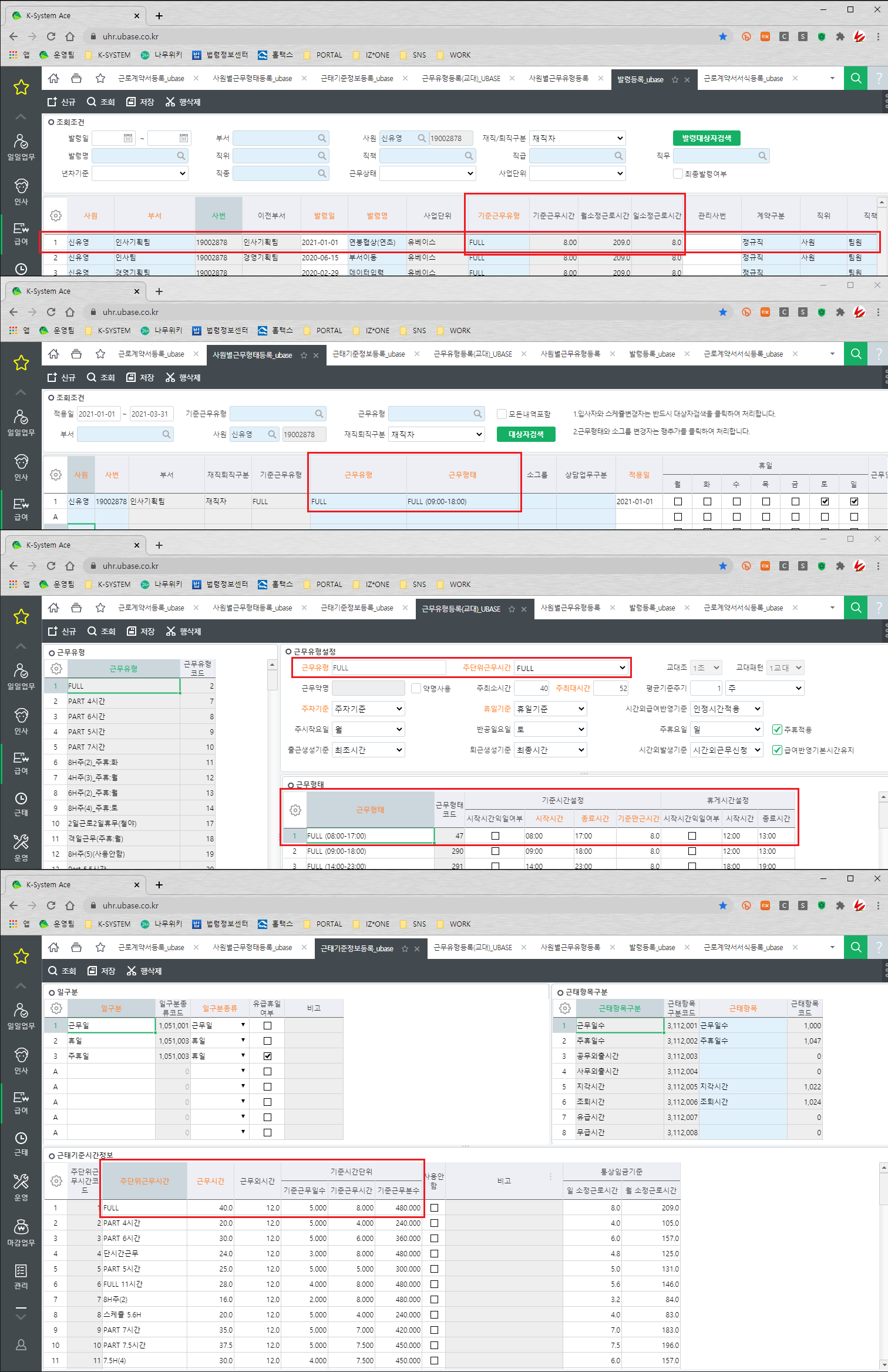Click scroll-up arrow of 발령등록 grid
888x1372 pixels.
tap(882, 202)
